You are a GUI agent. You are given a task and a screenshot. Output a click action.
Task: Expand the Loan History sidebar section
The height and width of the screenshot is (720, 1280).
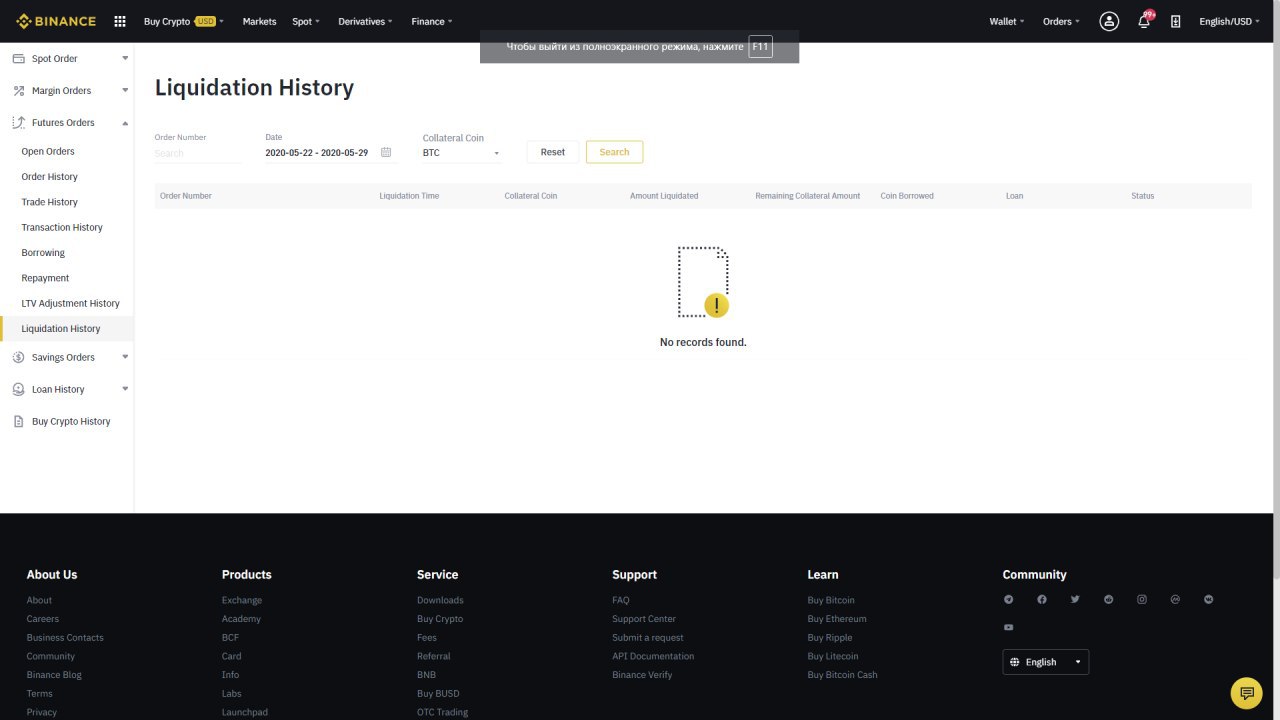125,389
